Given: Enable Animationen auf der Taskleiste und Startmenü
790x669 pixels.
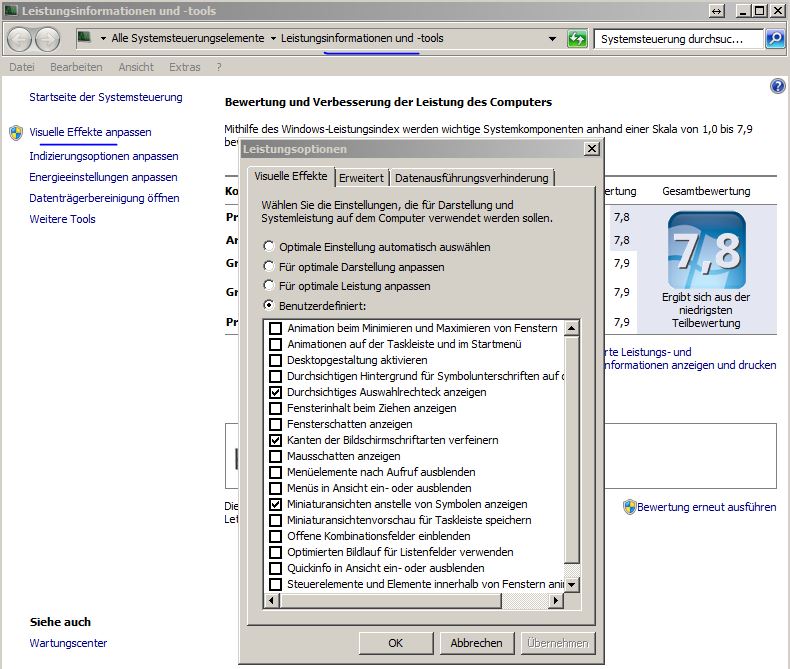Looking at the screenshot, I should click(275, 345).
